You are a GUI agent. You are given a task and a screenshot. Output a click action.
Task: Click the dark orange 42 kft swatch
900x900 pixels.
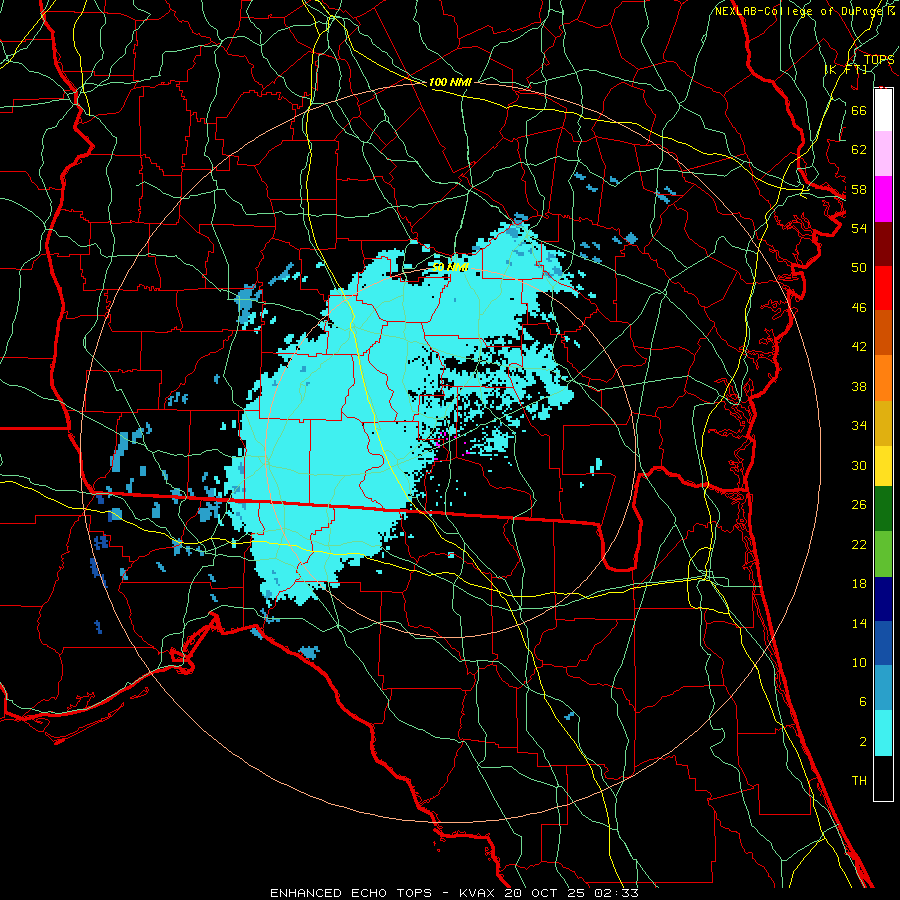883,332
